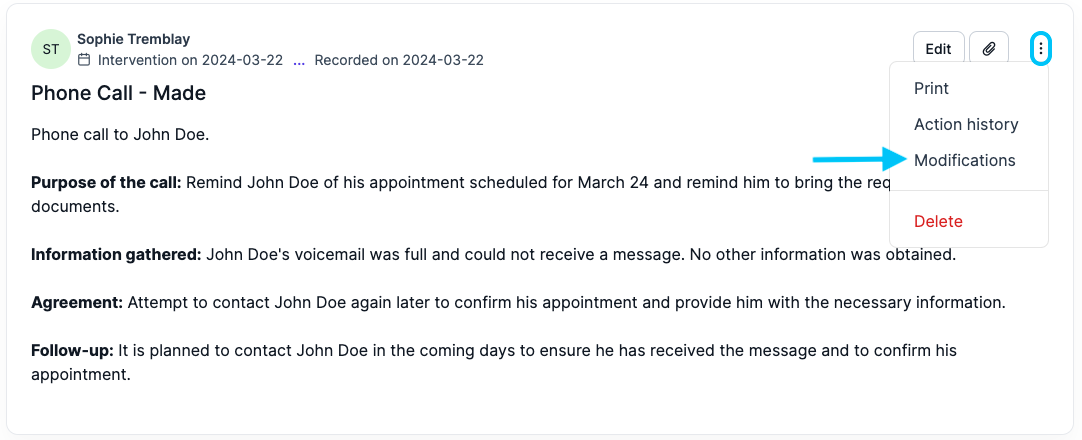Click the calendar icon beside Intervention date

(x=84, y=60)
